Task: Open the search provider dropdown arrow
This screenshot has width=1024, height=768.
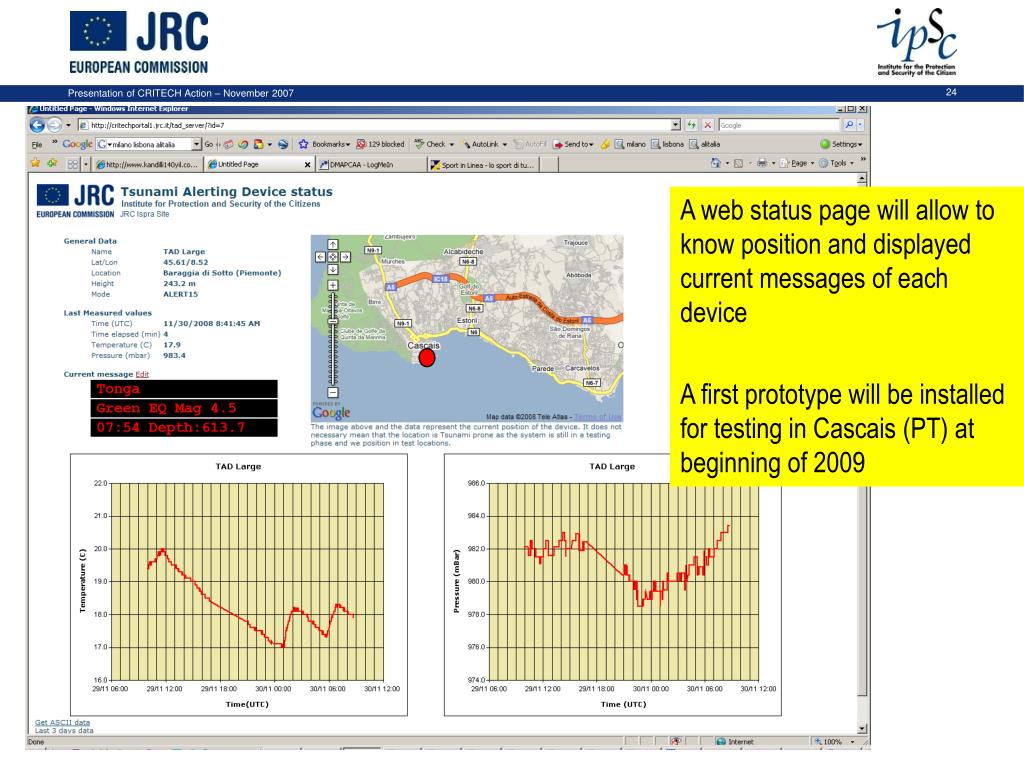Action: 860,125
